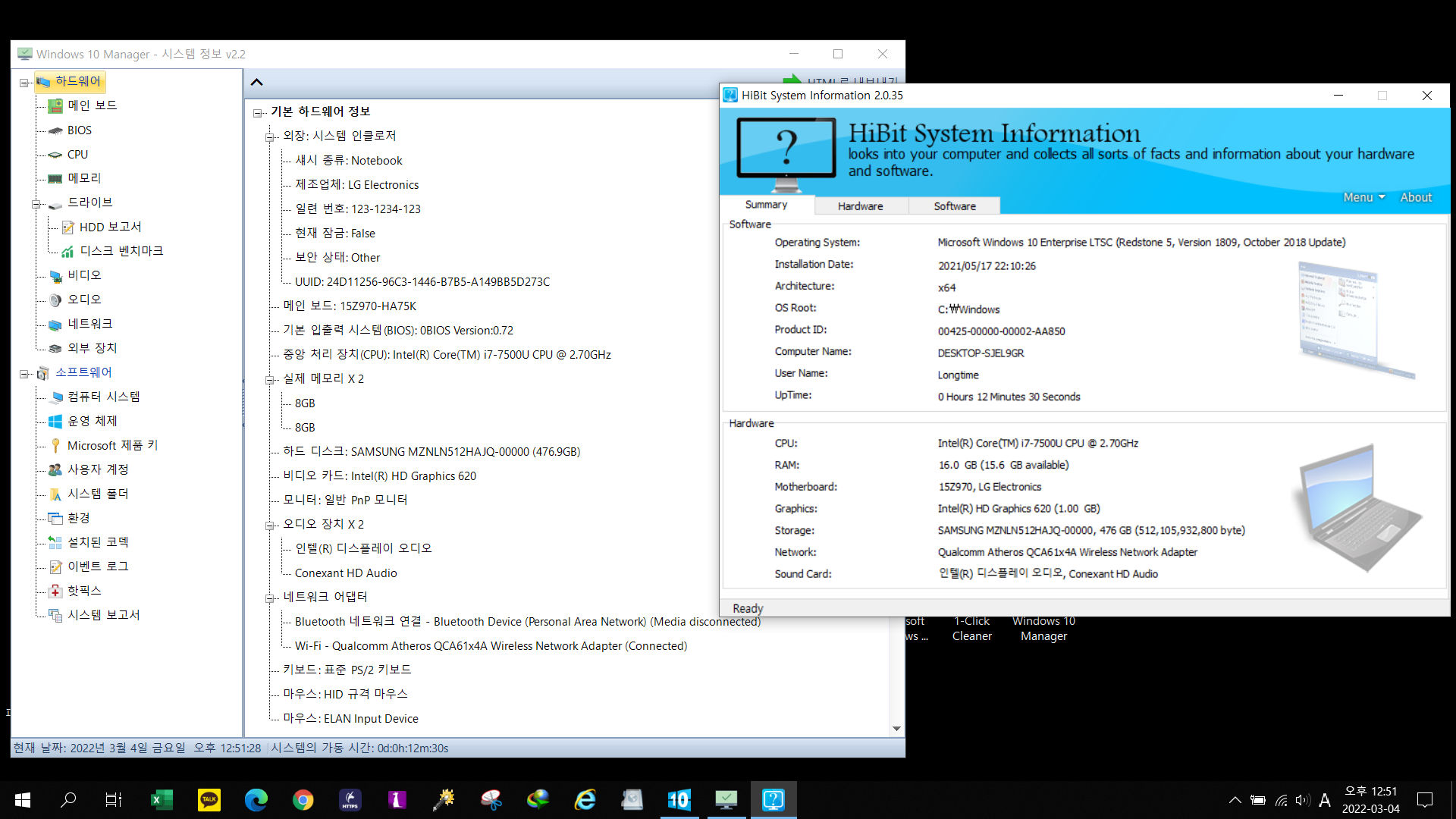The height and width of the screenshot is (819, 1456).
Task: Open the Menu dropdown in HiBit
Action: (1363, 197)
